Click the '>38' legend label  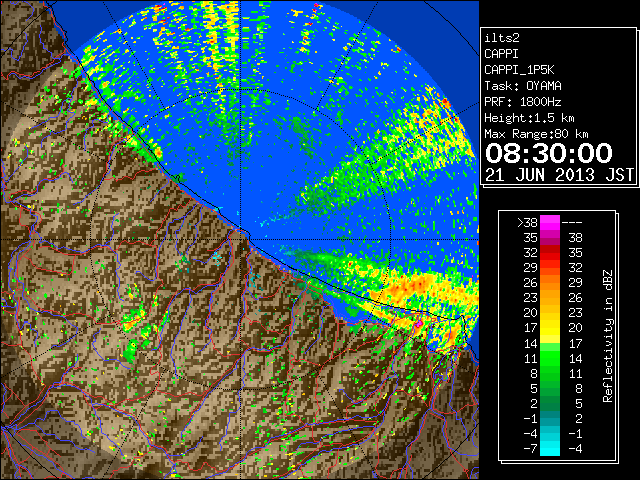[x=527, y=223]
